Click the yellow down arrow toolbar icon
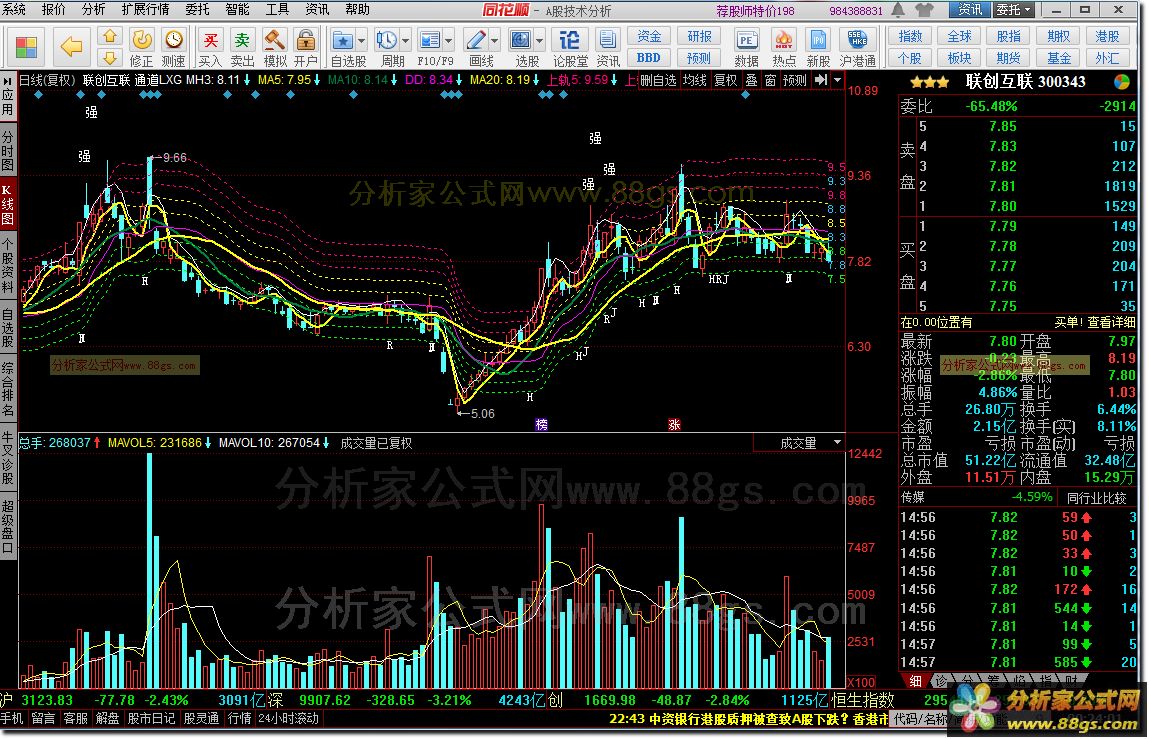 click(x=109, y=57)
